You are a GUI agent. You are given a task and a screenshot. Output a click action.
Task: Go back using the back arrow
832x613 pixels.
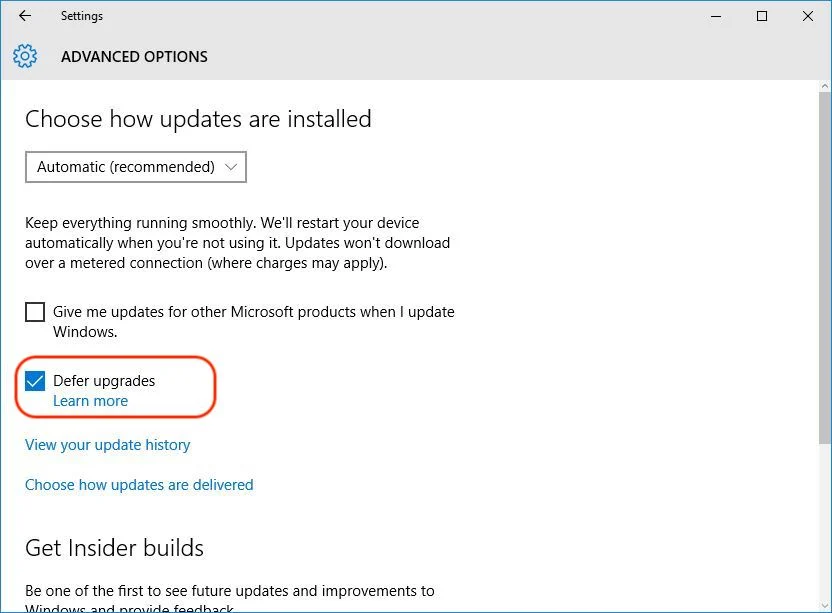pyautogui.click(x=25, y=16)
